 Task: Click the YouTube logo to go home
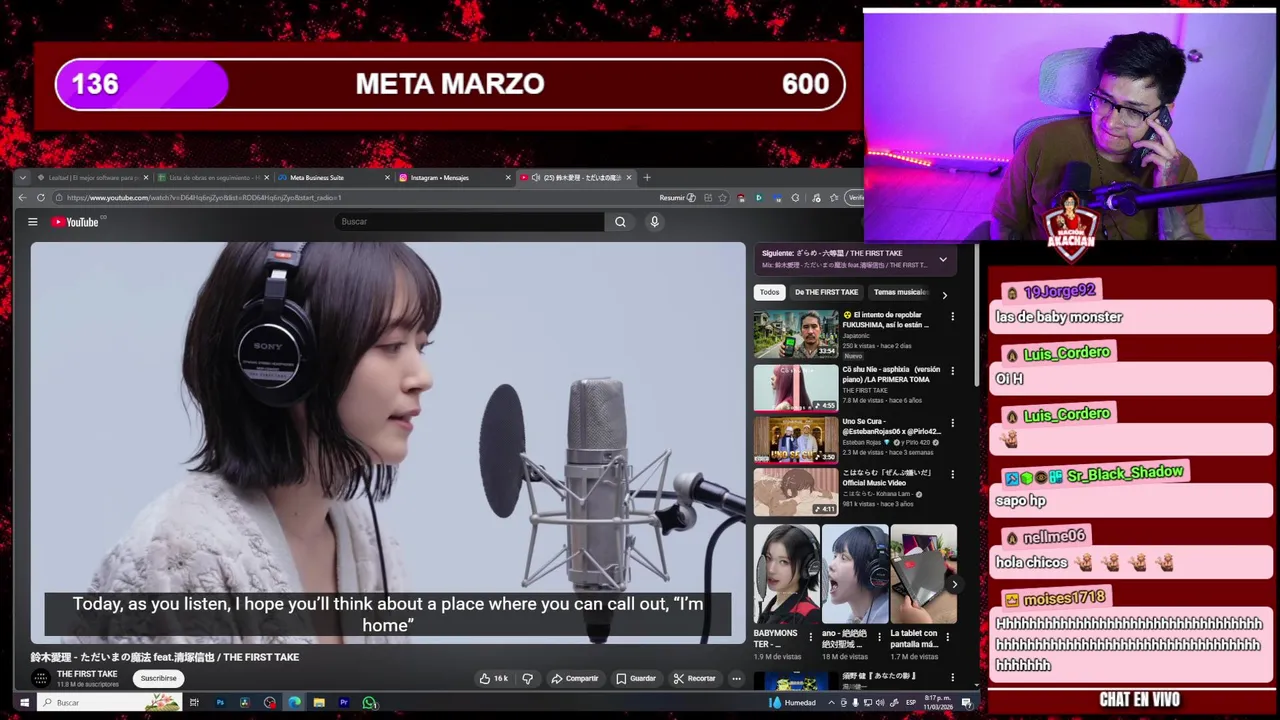(x=75, y=222)
